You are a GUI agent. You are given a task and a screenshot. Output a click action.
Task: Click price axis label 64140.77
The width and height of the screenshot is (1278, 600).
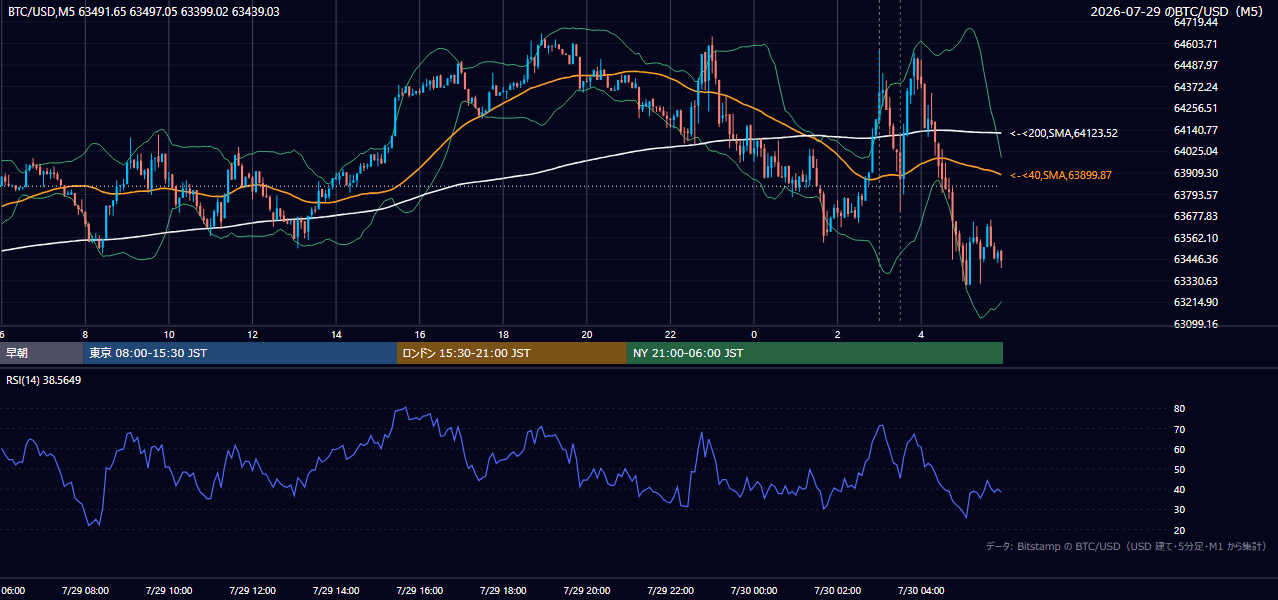click(1195, 130)
